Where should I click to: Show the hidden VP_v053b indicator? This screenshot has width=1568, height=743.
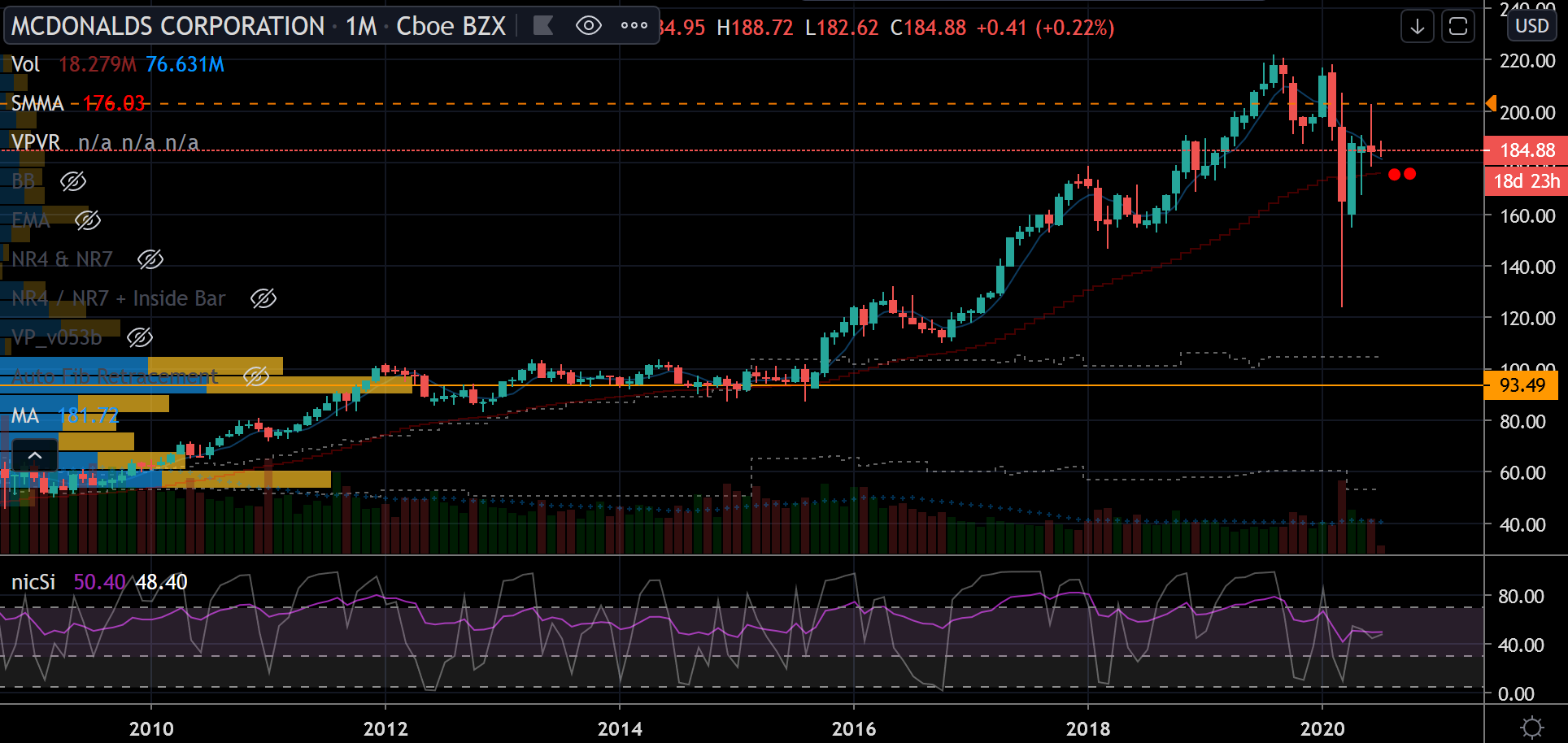(140, 337)
